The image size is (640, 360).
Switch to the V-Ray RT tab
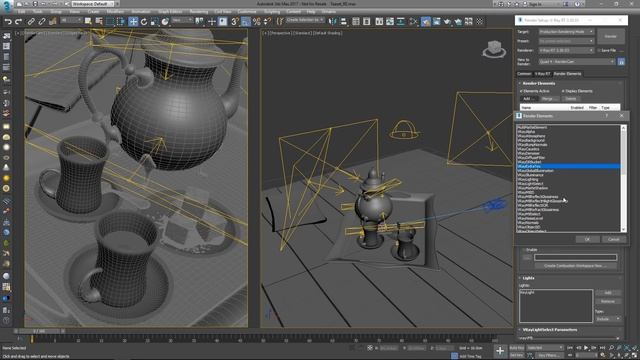(542, 74)
